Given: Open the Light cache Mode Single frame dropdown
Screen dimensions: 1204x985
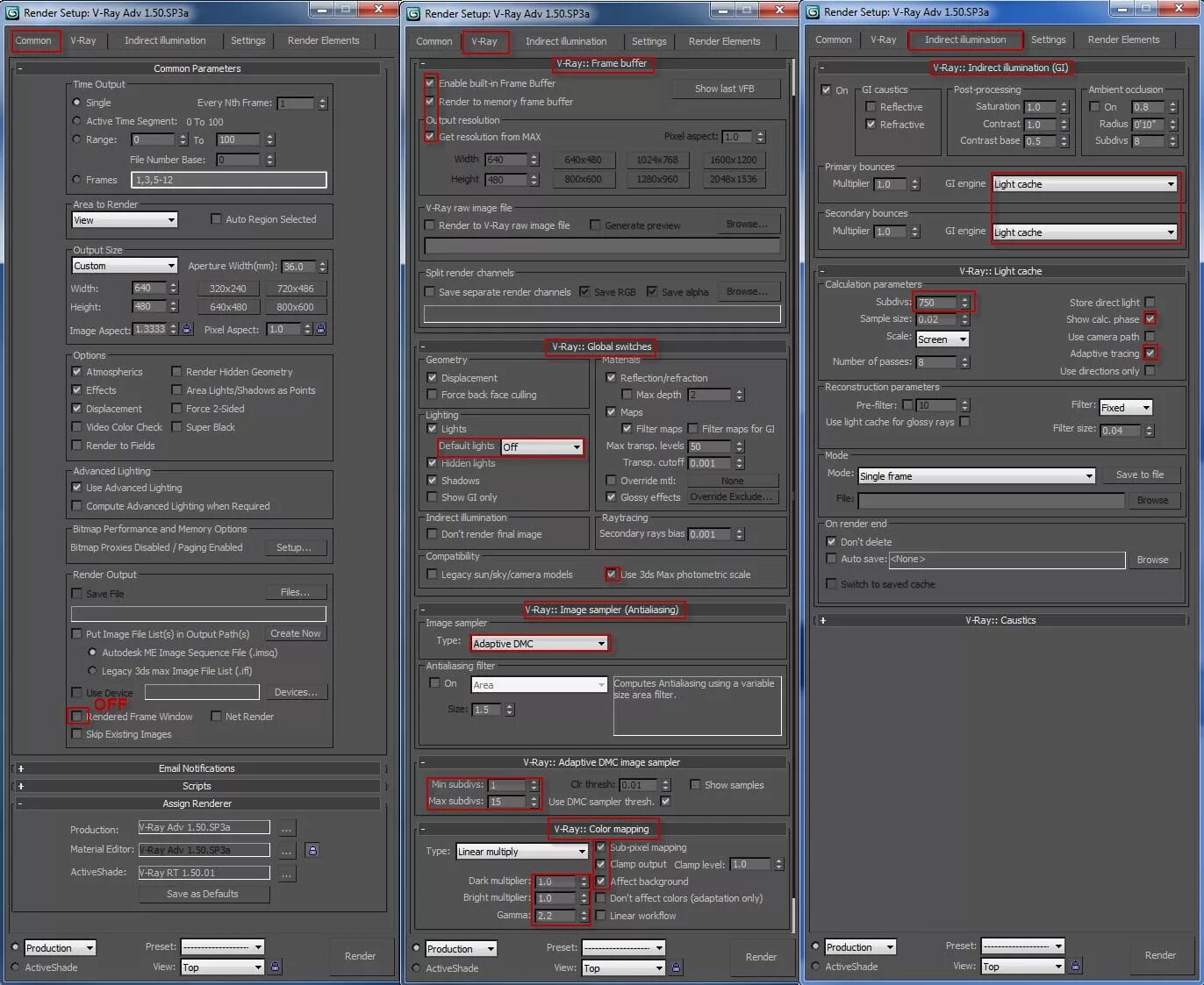Looking at the screenshot, I should point(977,475).
